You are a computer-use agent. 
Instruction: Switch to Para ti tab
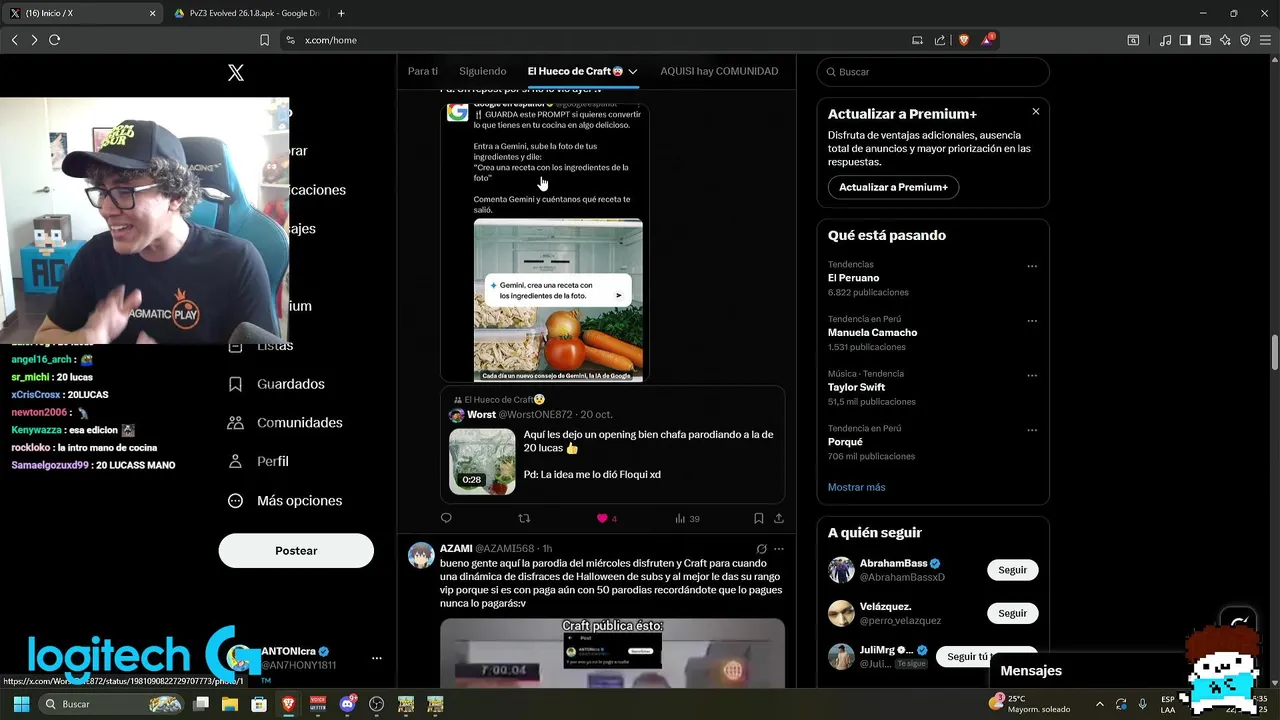pyautogui.click(x=423, y=71)
